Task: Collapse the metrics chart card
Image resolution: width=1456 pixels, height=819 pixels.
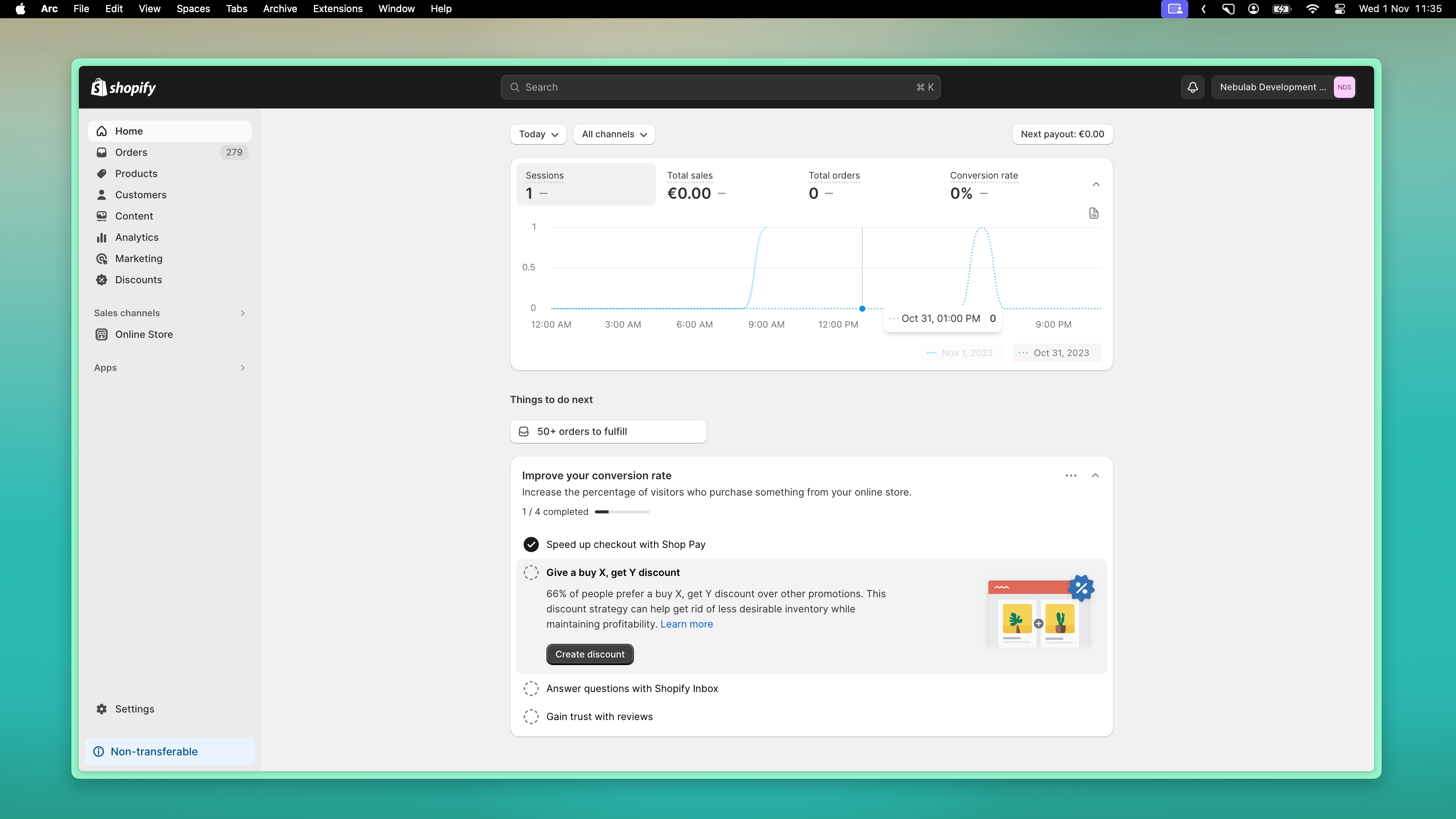Action: tap(1096, 184)
